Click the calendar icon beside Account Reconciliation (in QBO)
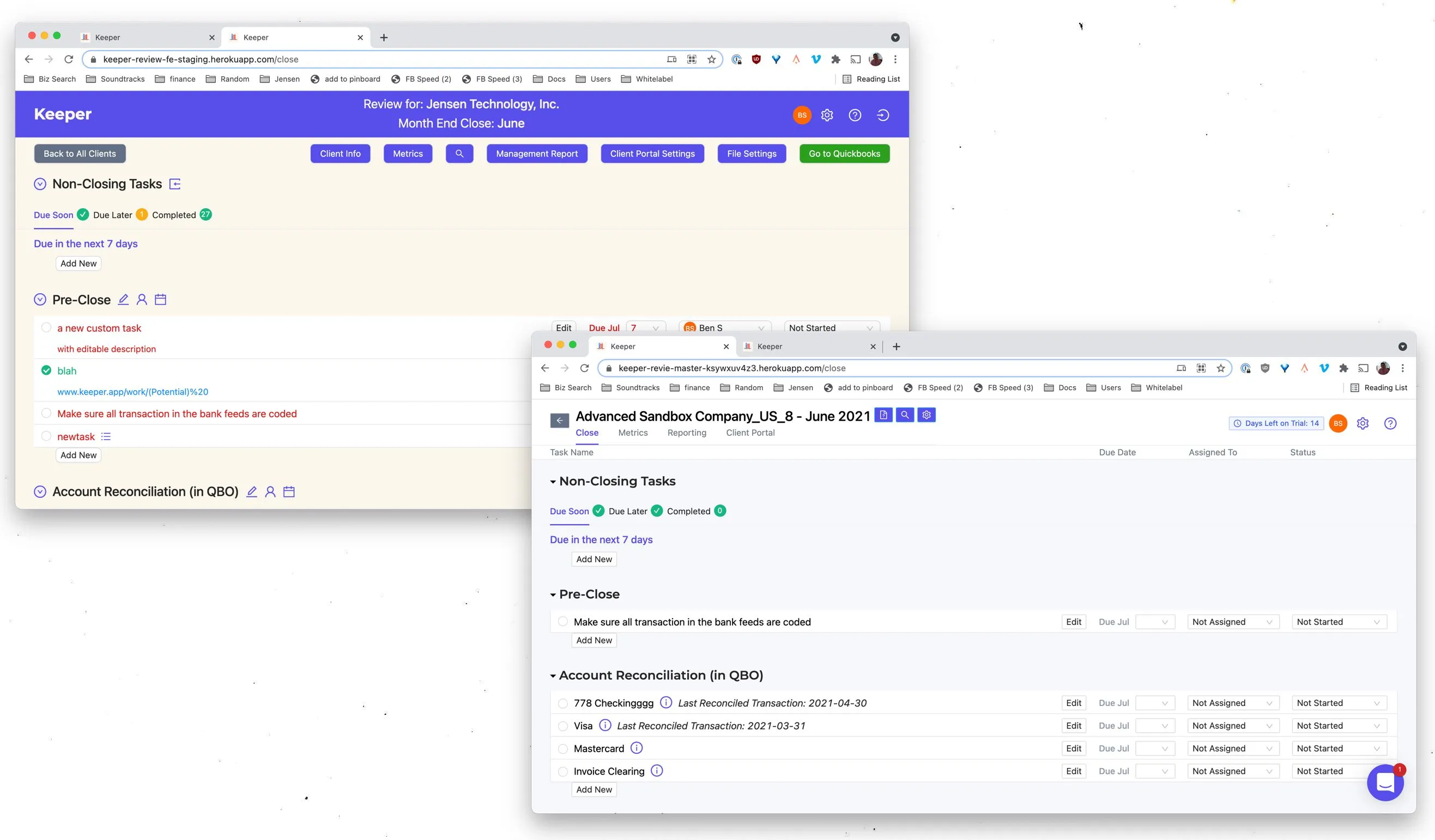 click(289, 492)
